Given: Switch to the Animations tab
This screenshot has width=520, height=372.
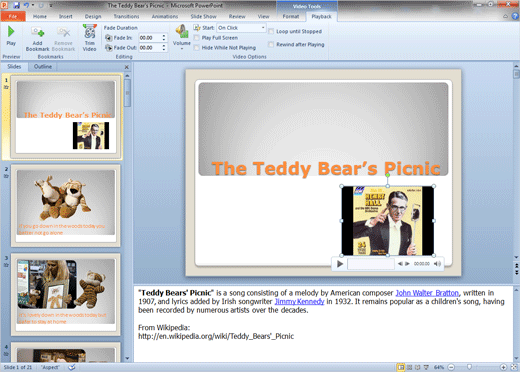Looking at the screenshot, I should click(165, 16).
